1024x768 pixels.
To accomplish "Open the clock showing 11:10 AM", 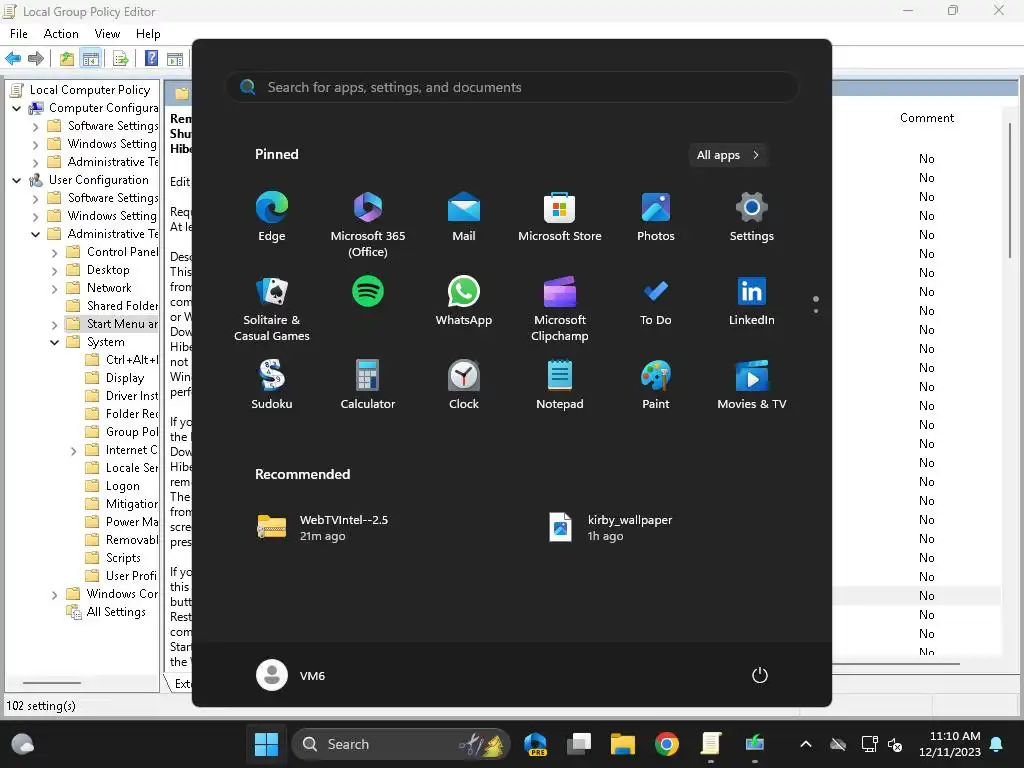I will pyautogui.click(x=950, y=744).
